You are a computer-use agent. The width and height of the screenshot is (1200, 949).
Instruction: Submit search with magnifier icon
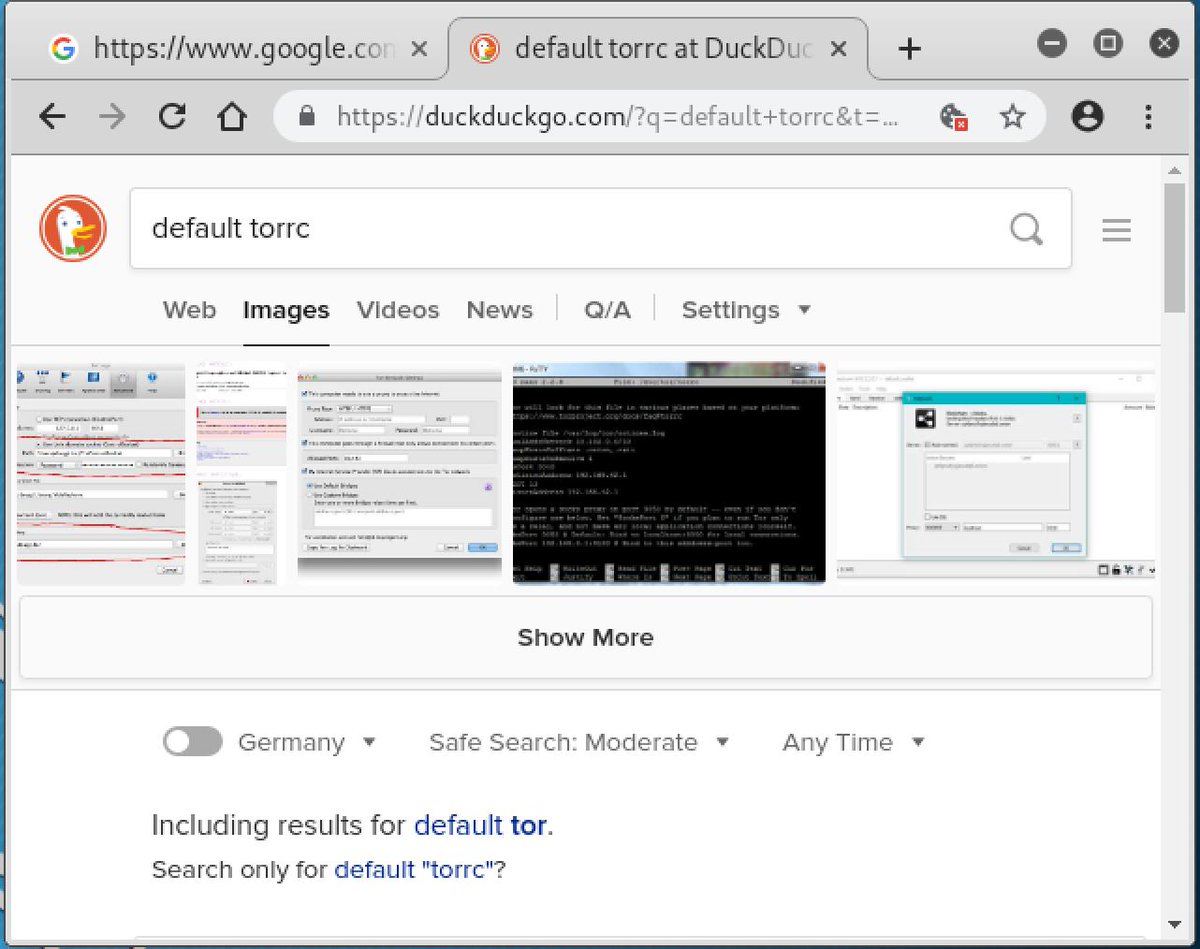(1026, 229)
